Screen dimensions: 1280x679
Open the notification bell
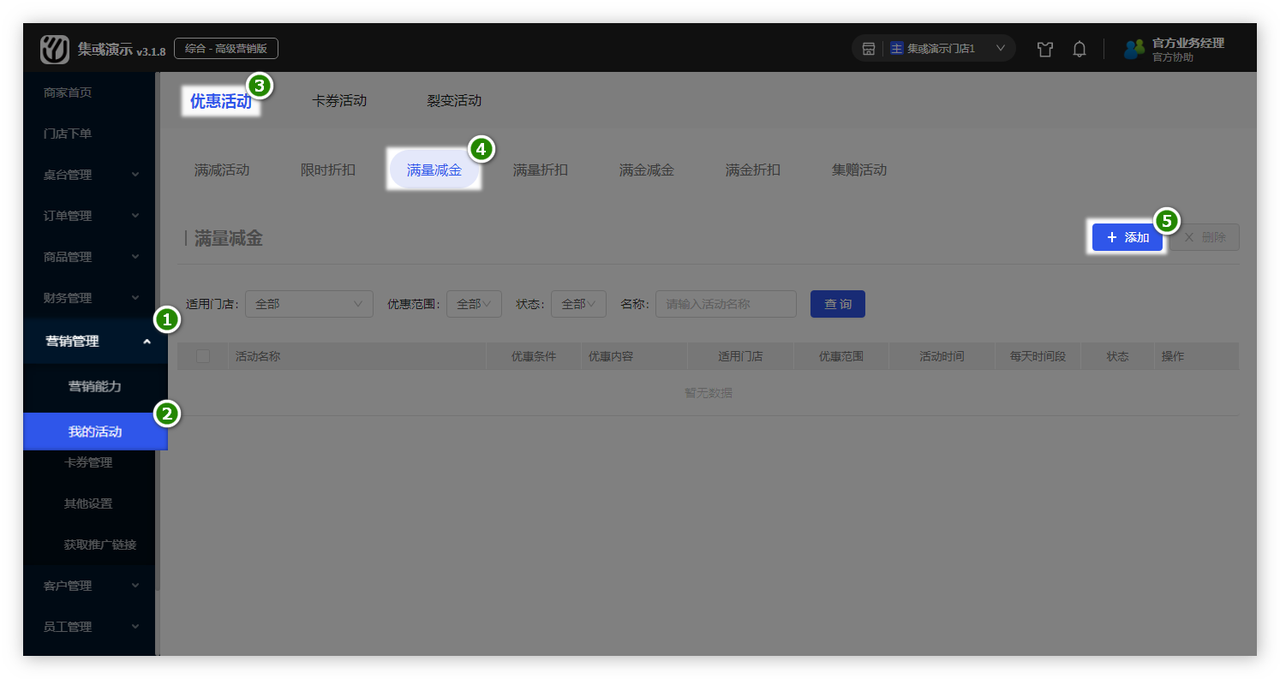point(1079,49)
